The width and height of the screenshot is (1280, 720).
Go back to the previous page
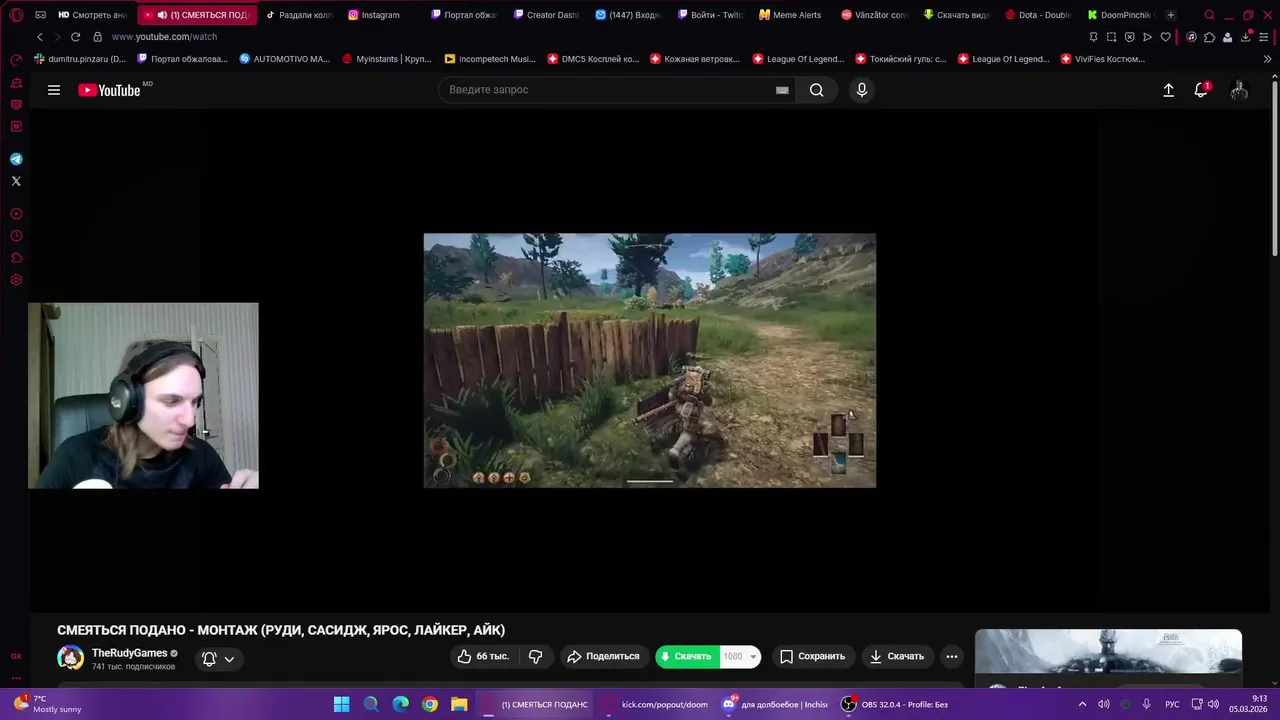tap(40, 37)
